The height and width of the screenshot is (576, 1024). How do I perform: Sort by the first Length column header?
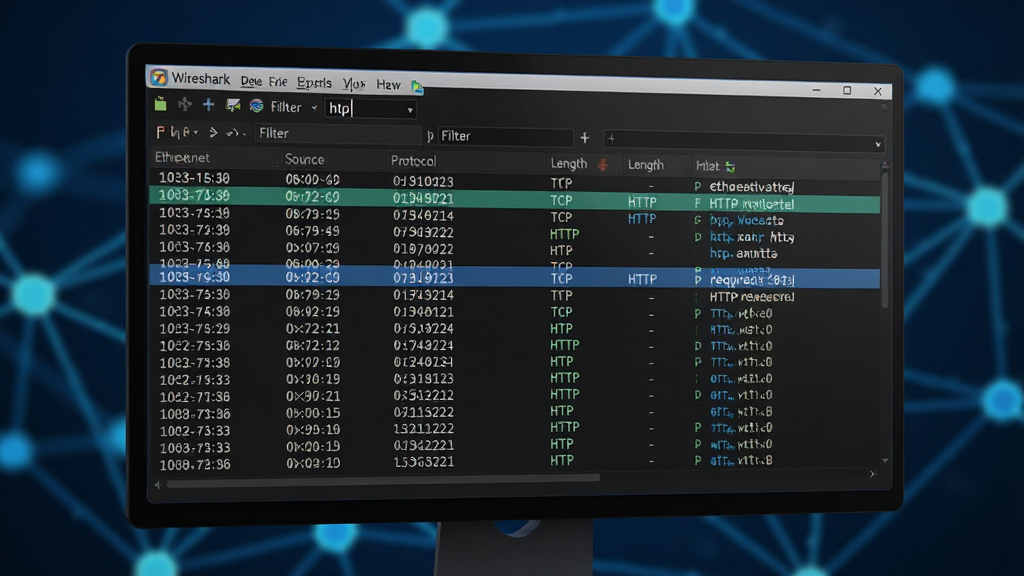point(568,164)
